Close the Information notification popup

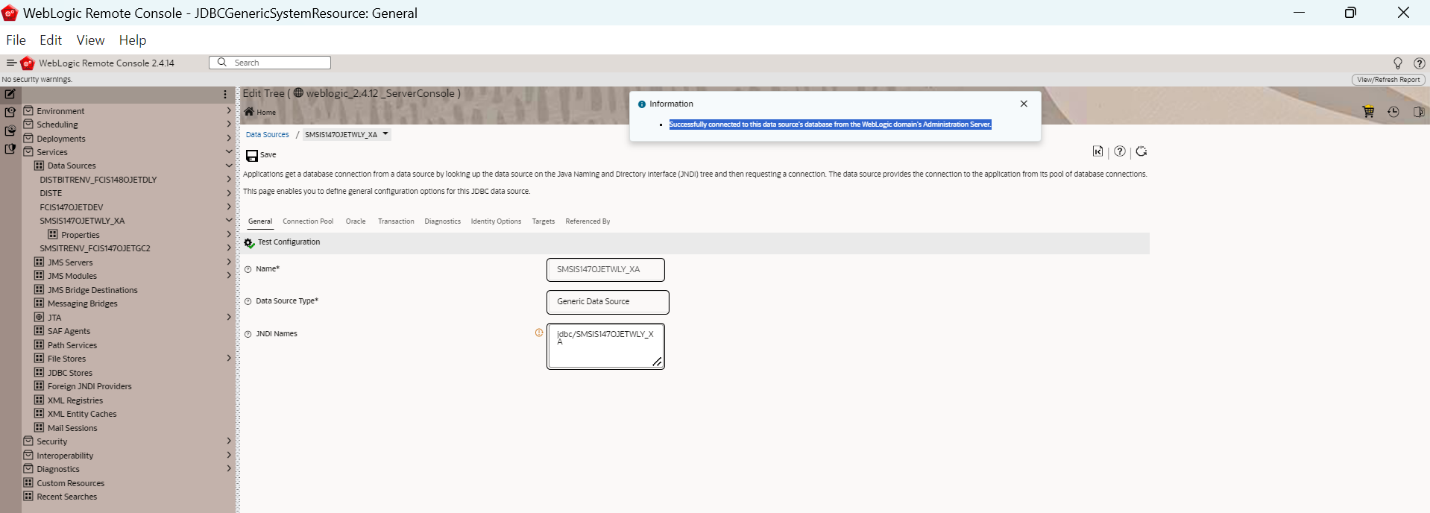pos(1023,104)
